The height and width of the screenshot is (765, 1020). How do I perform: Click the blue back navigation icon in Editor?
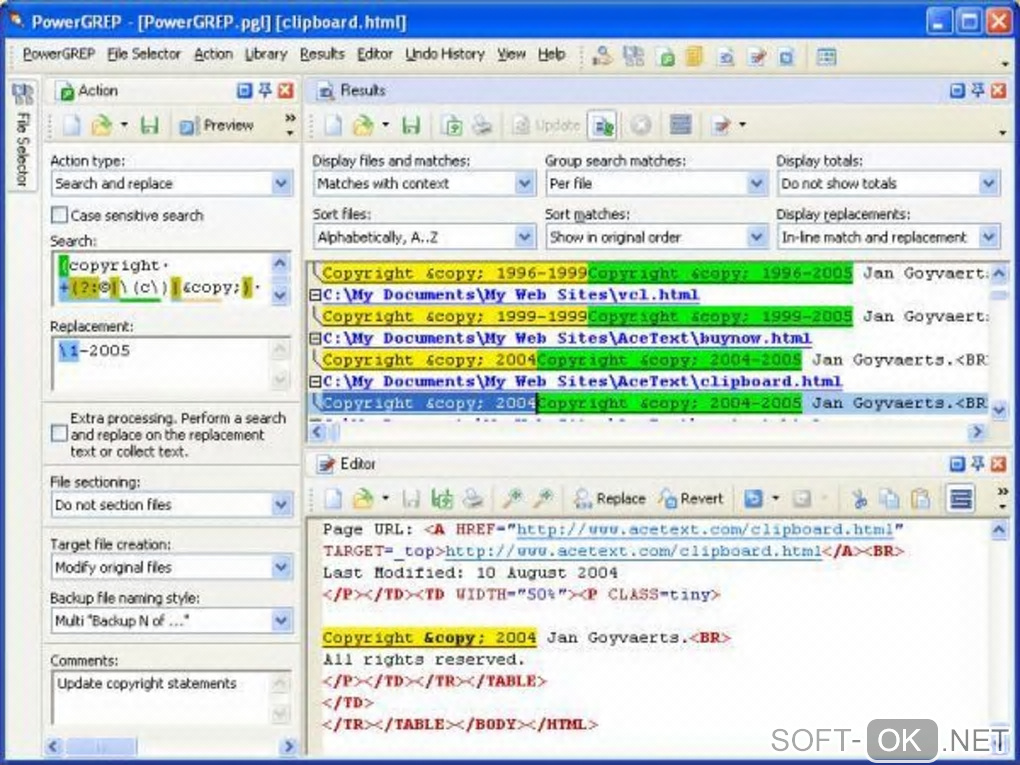(x=753, y=499)
